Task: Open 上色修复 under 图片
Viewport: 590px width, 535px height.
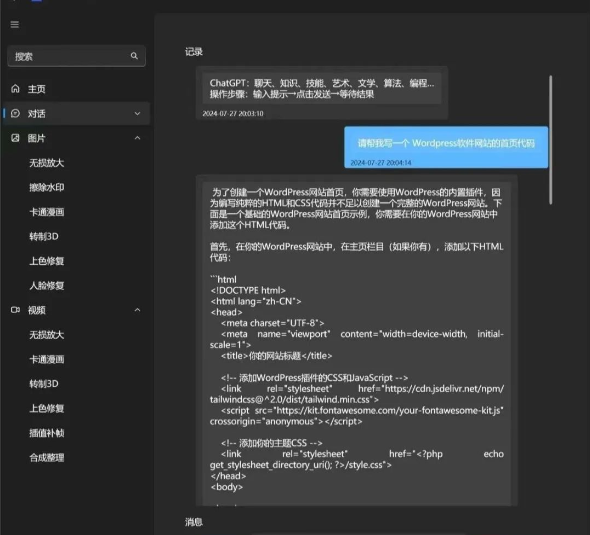Action: tap(47, 261)
